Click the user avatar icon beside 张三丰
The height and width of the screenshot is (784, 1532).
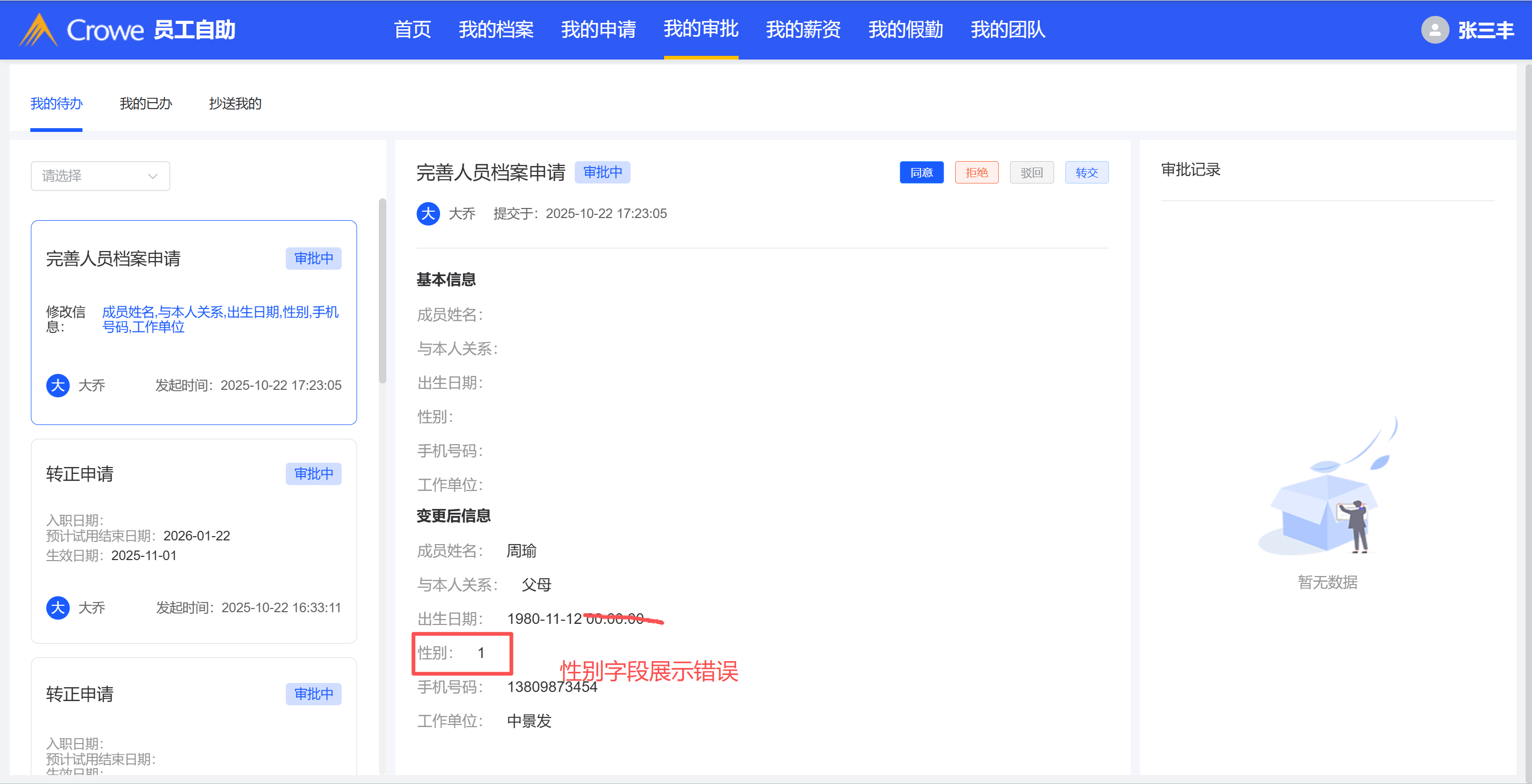click(1435, 30)
